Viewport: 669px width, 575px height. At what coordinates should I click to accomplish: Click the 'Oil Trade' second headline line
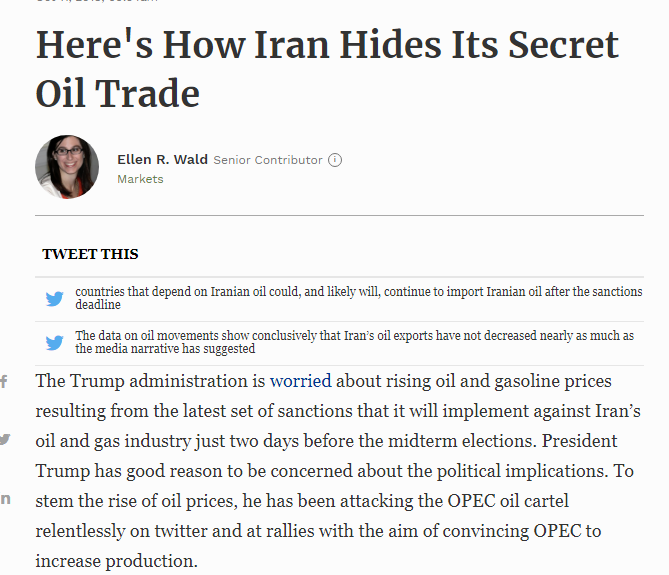pos(118,93)
